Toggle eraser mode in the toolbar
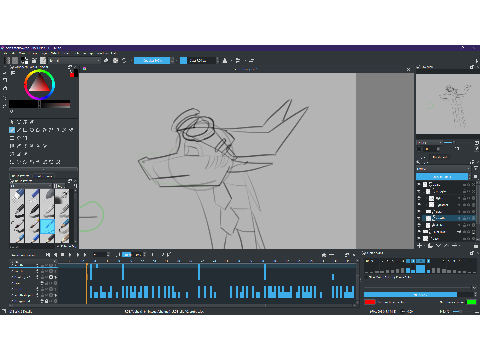 click(106, 60)
